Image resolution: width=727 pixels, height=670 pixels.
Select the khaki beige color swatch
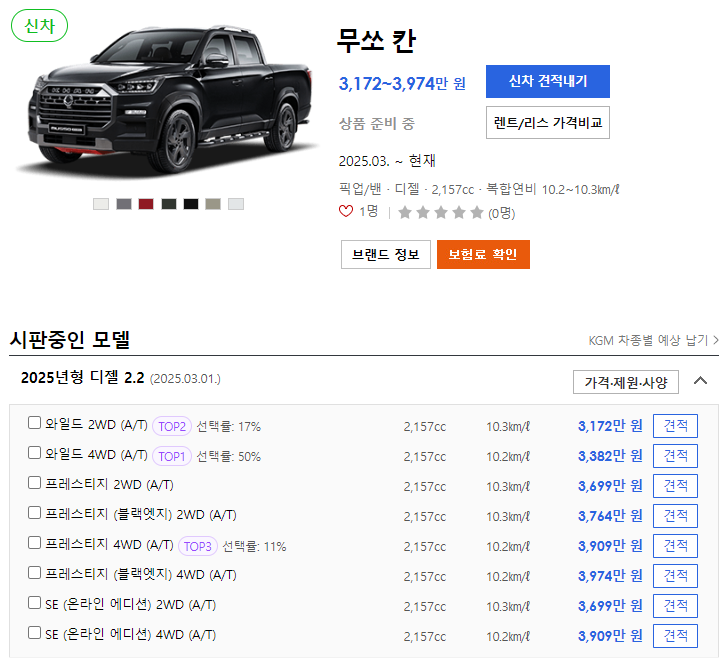tap(213, 204)
